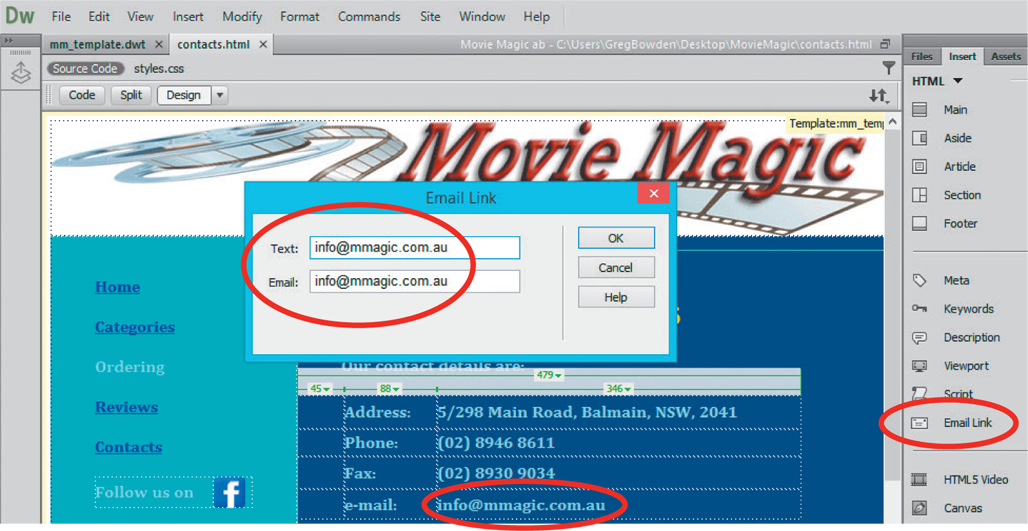
Task: Select the Insert panel tab
Action: point(962,56)
